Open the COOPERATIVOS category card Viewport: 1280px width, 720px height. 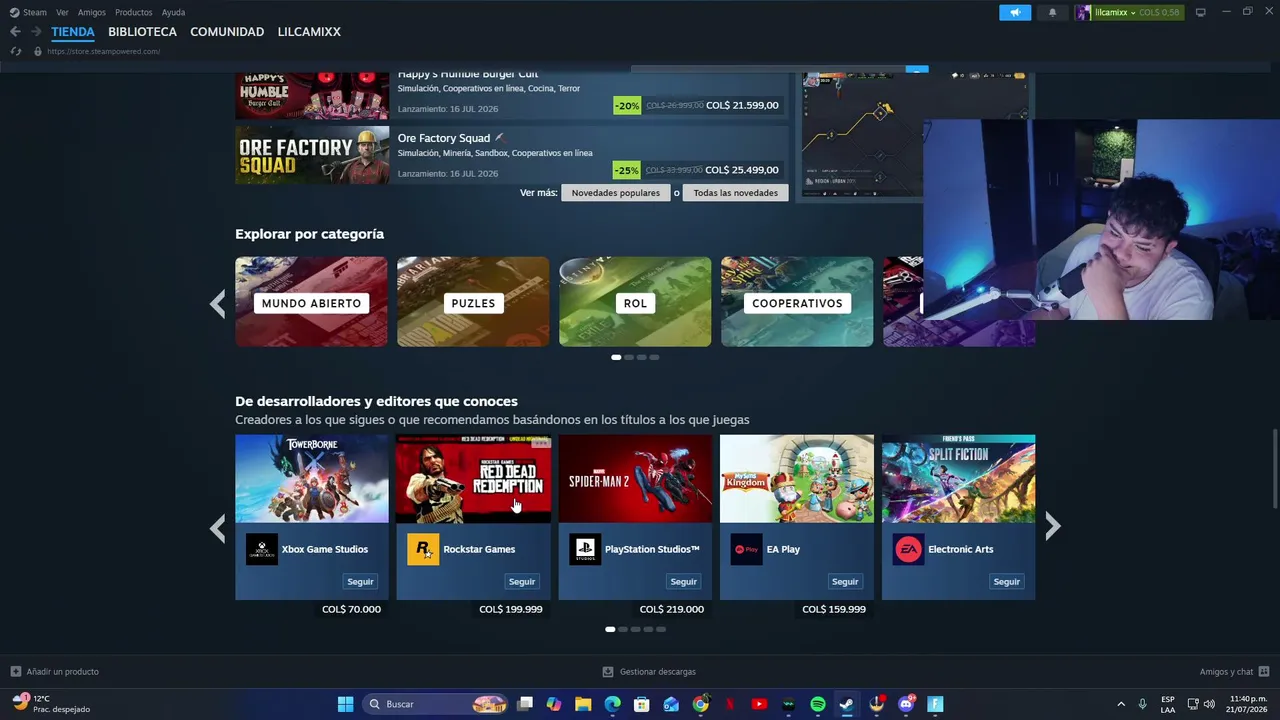(x=797, y=302)
